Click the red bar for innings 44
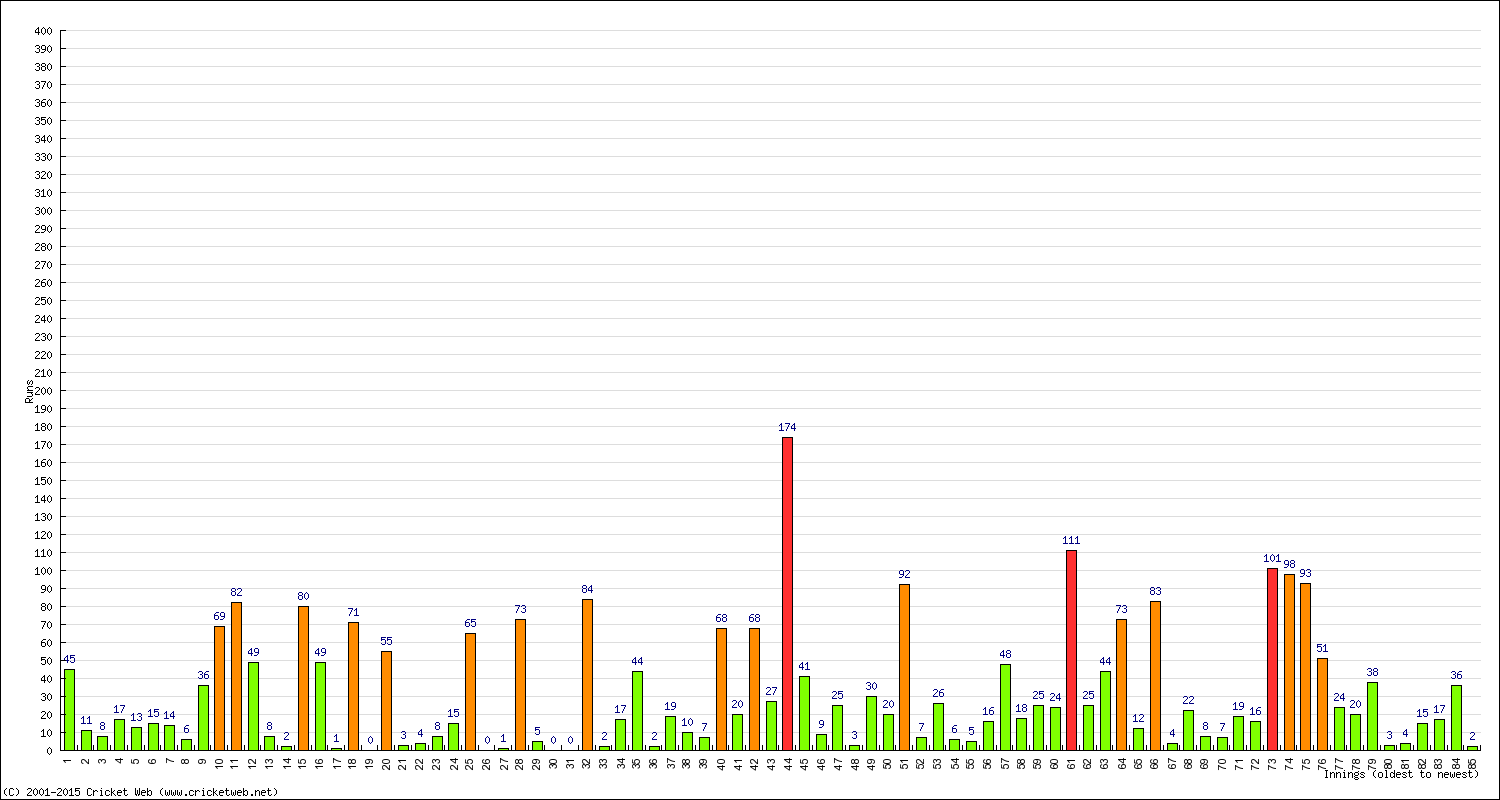The width and height of the screenshot is (1500, 800). tap(788, 594)
